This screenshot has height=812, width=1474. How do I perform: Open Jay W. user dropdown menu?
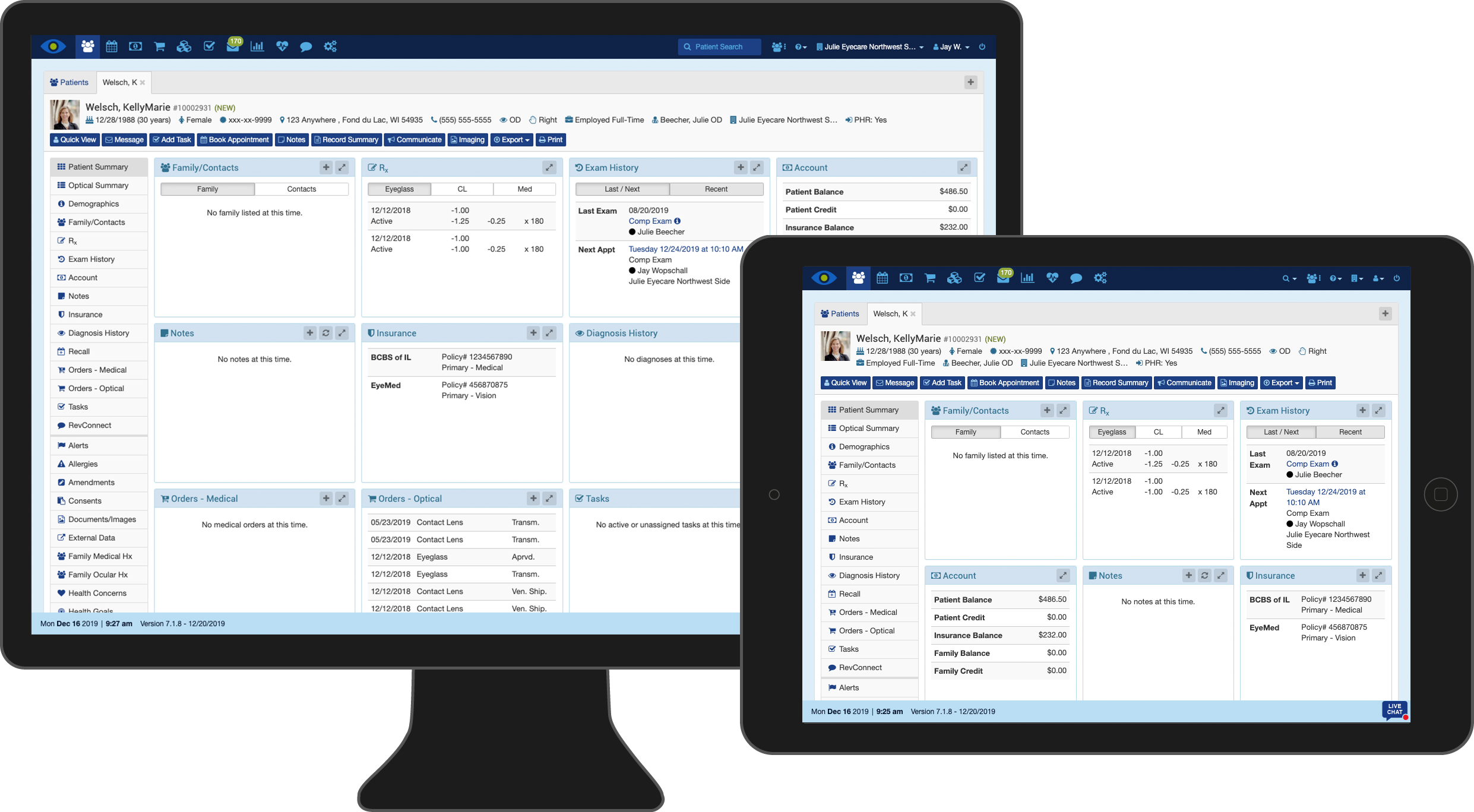pyautogui.click(x=951, y=47)
